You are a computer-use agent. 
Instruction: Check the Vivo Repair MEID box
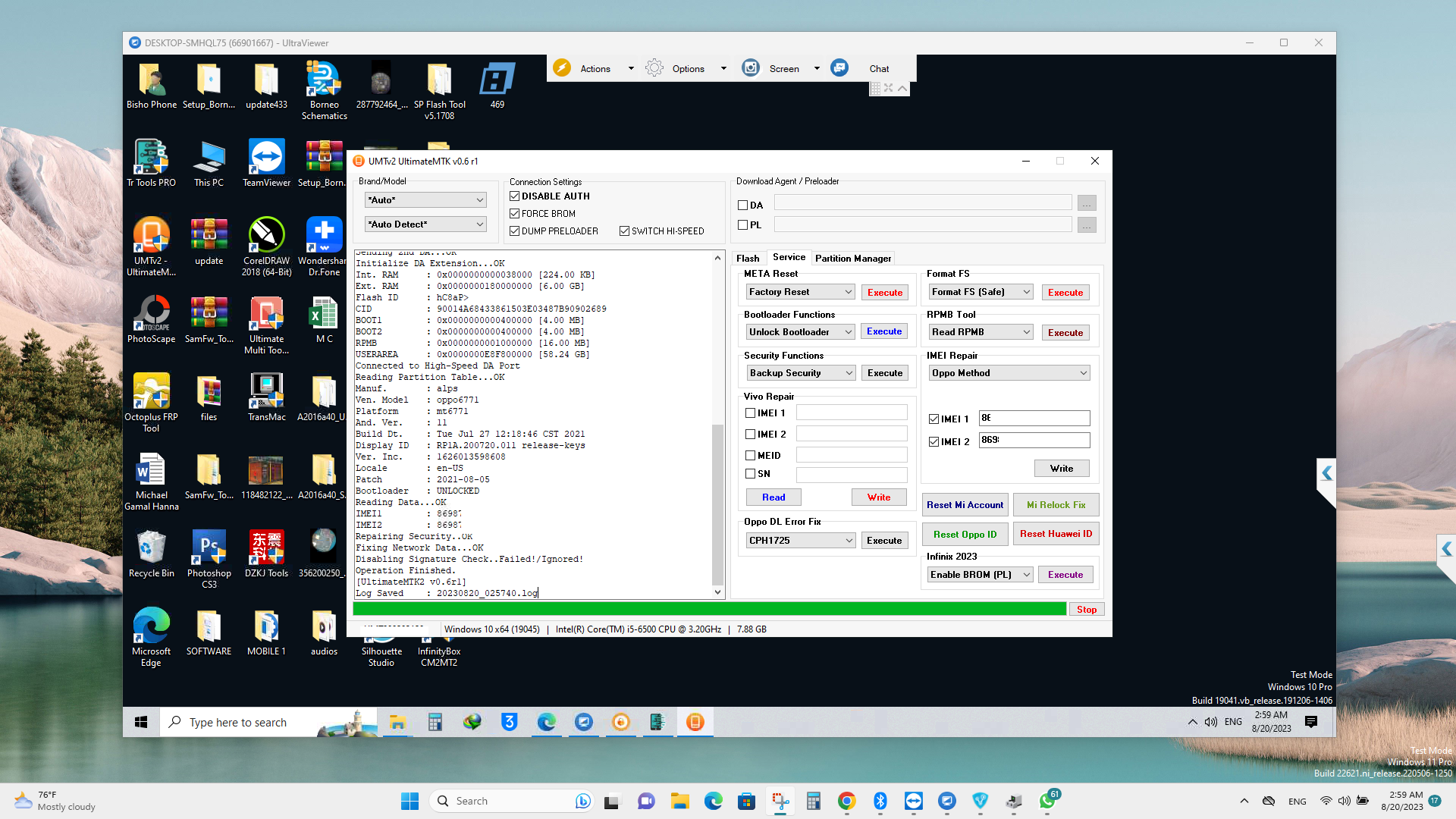click(x=751, y=455)
